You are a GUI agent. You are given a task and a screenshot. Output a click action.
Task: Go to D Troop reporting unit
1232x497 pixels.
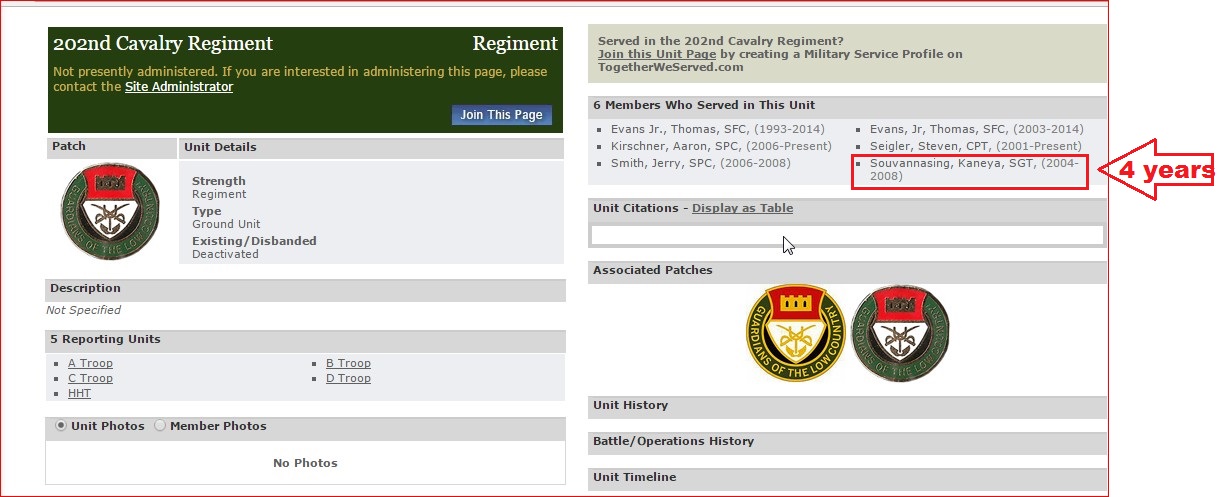tap(348, 379)
